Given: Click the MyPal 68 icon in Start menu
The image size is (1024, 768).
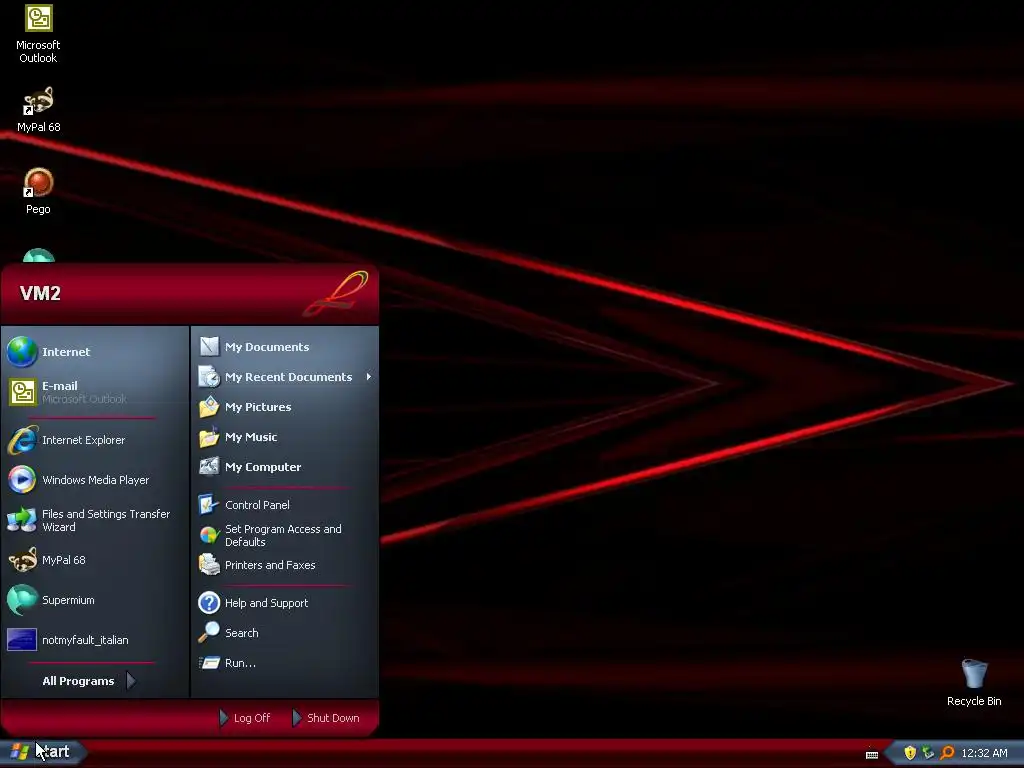Looking at the screenshot, I should pyautogui.click(x=22, y=560).
